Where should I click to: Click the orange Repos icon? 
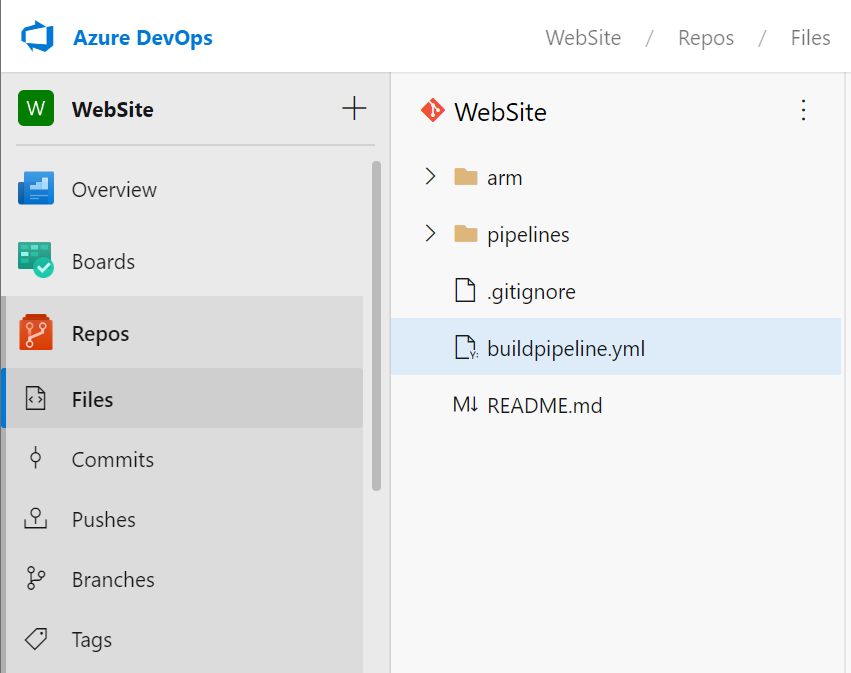coord(36,333)
